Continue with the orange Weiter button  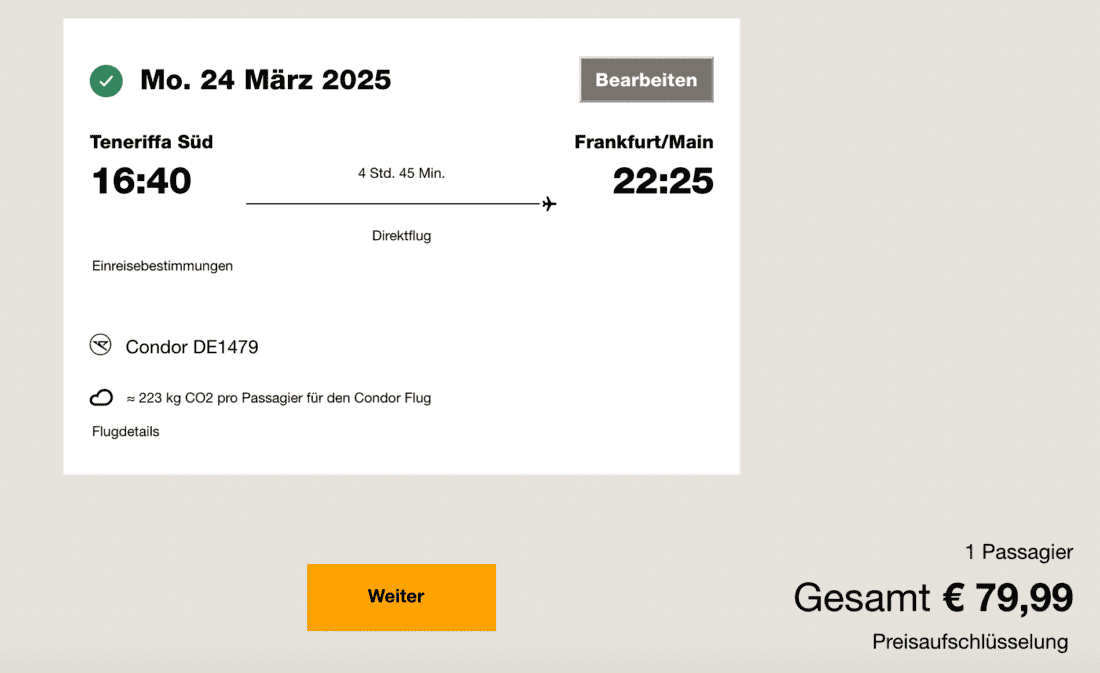401,597
